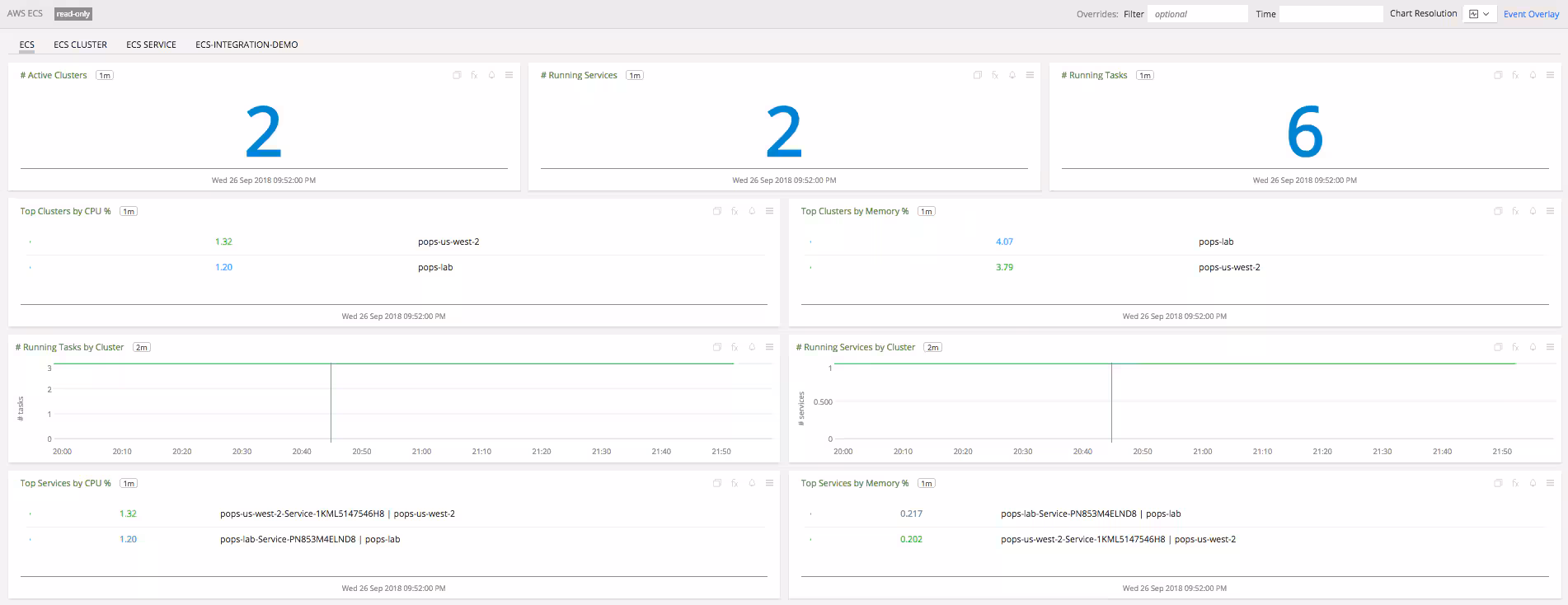Open actions menu for Top Clusters by Memory %
Screen dimensions: 1568x605
coord(1550,211)
